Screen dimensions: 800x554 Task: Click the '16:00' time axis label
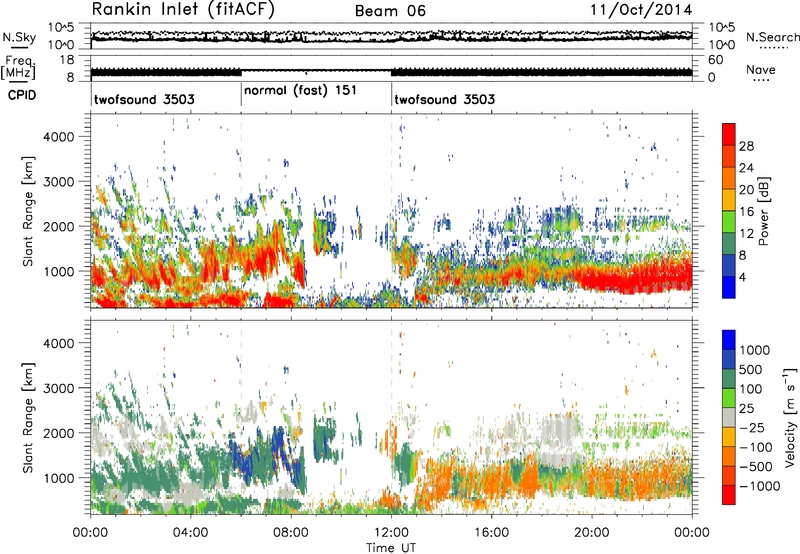click(491, 533)
